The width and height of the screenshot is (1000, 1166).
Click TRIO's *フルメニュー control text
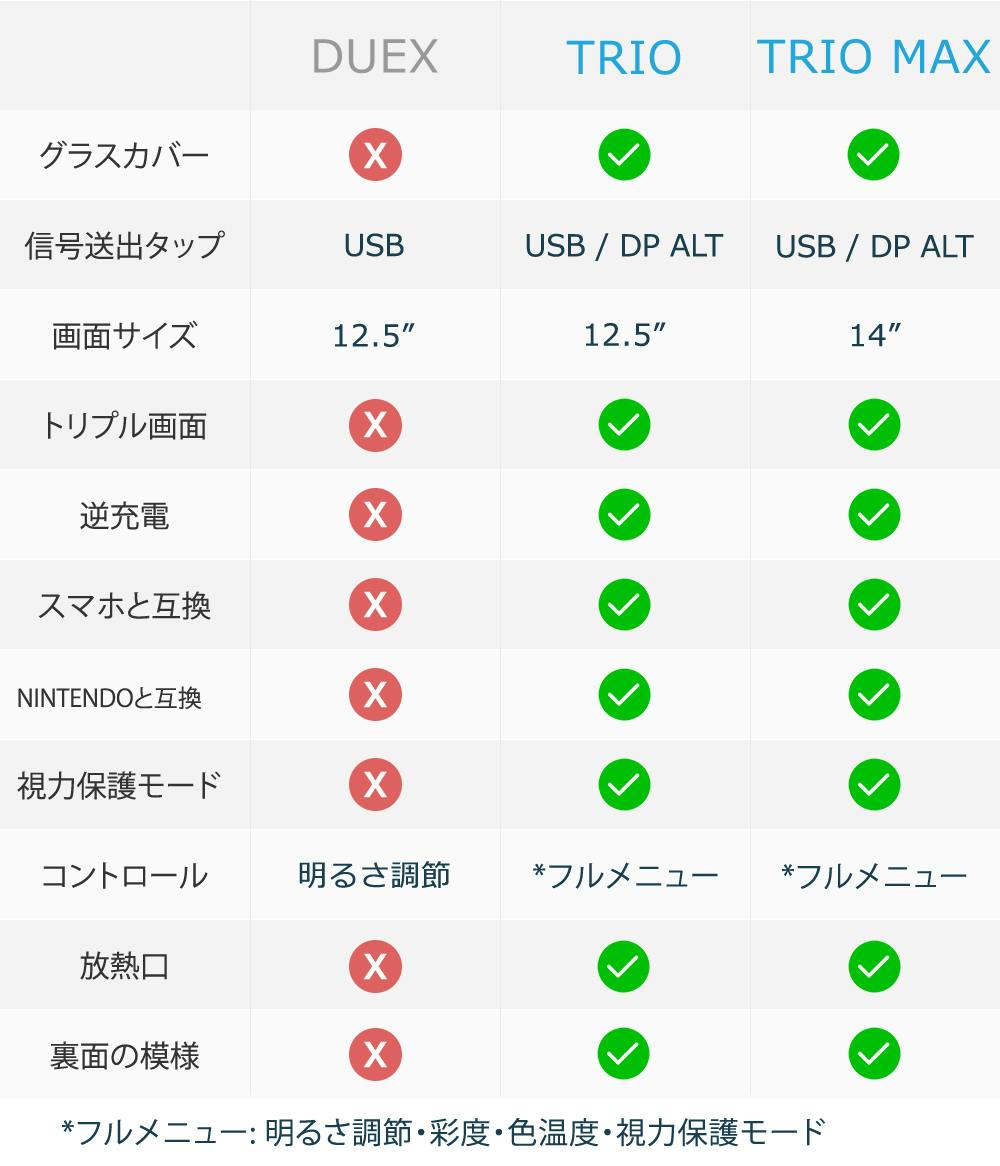pos(625,876)
